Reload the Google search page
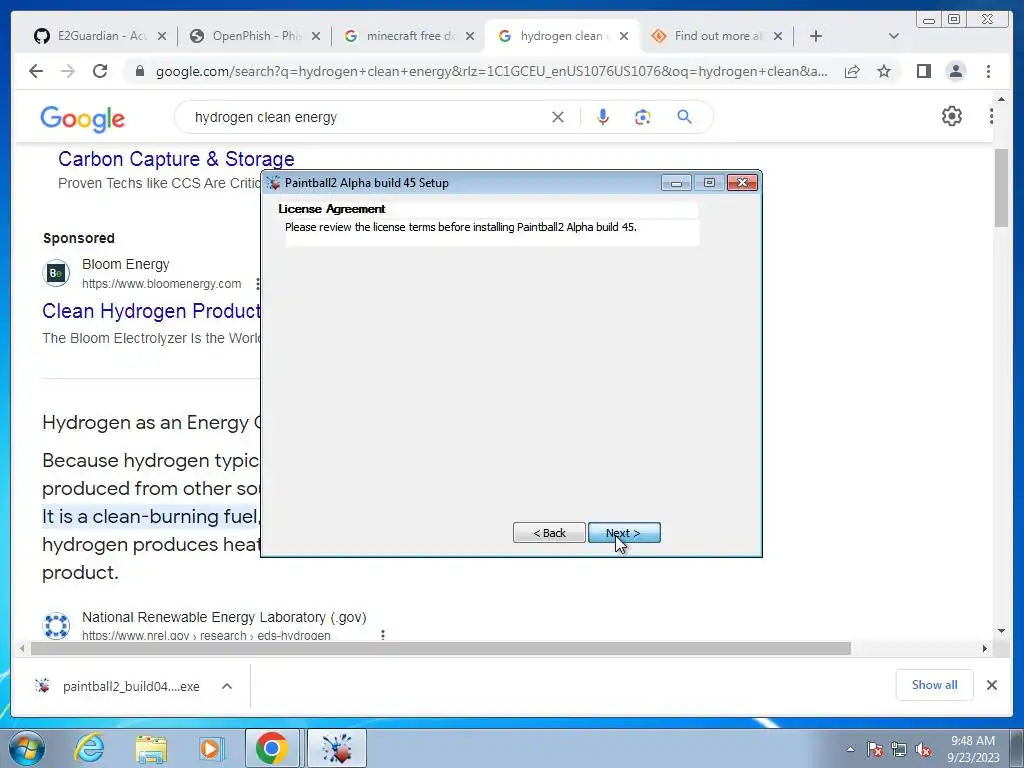This screenshot has width=1024, height=768. click(100, 71)
